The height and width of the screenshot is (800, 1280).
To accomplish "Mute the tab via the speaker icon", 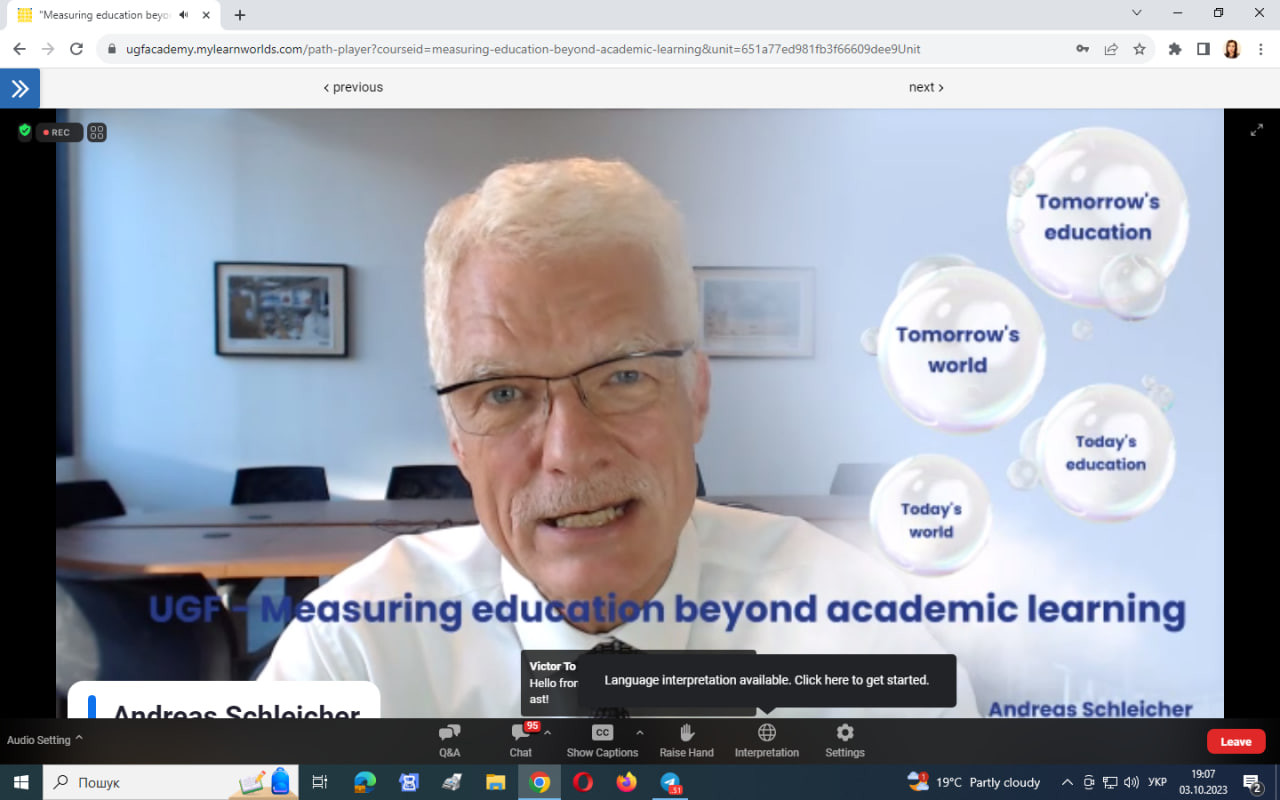I will (x=184, y=15).
